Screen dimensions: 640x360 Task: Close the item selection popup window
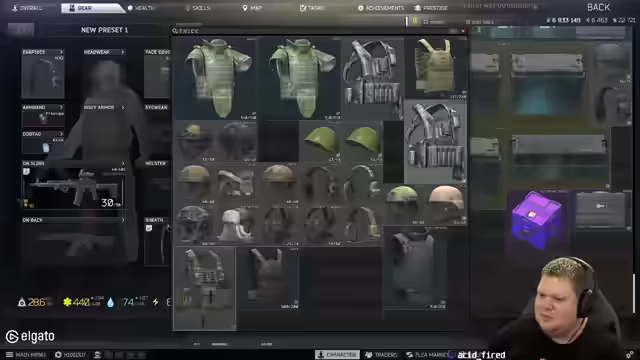tap(463, 31)
